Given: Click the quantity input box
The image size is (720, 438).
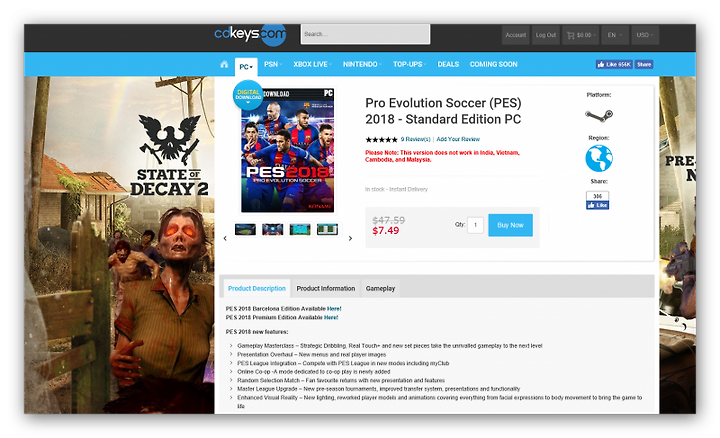Looking at the screenshot, I should pos(475,225).
